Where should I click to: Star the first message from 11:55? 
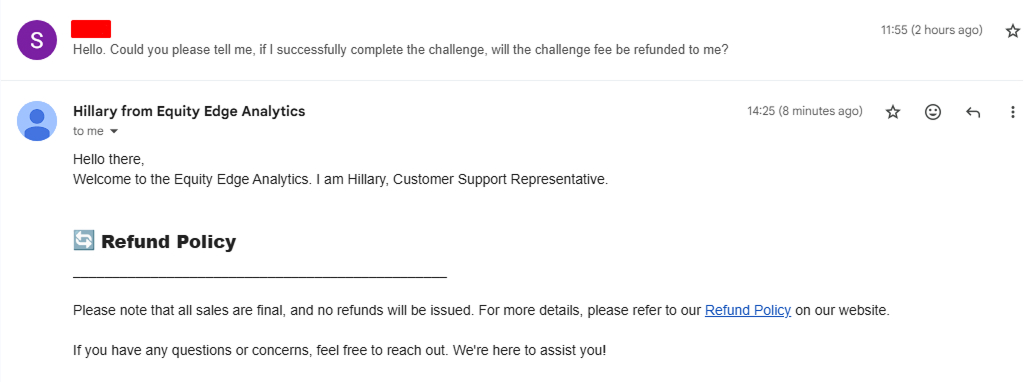[1012, 31]
